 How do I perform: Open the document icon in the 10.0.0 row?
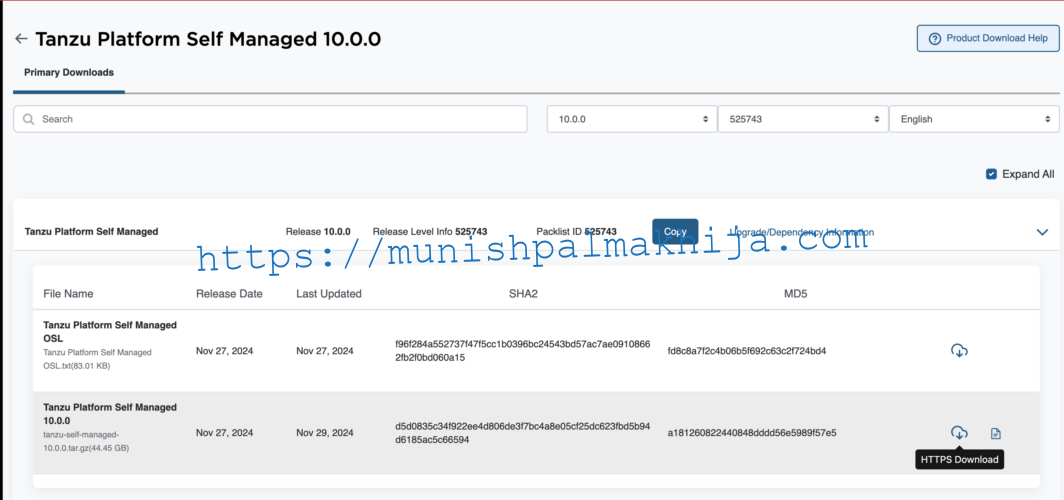tap(995, 433)
